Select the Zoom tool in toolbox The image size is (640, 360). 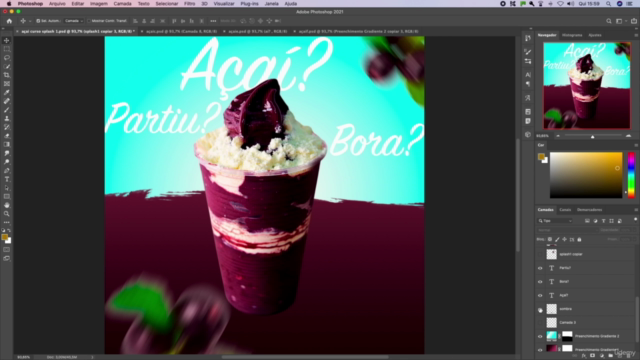coord(7,214)
